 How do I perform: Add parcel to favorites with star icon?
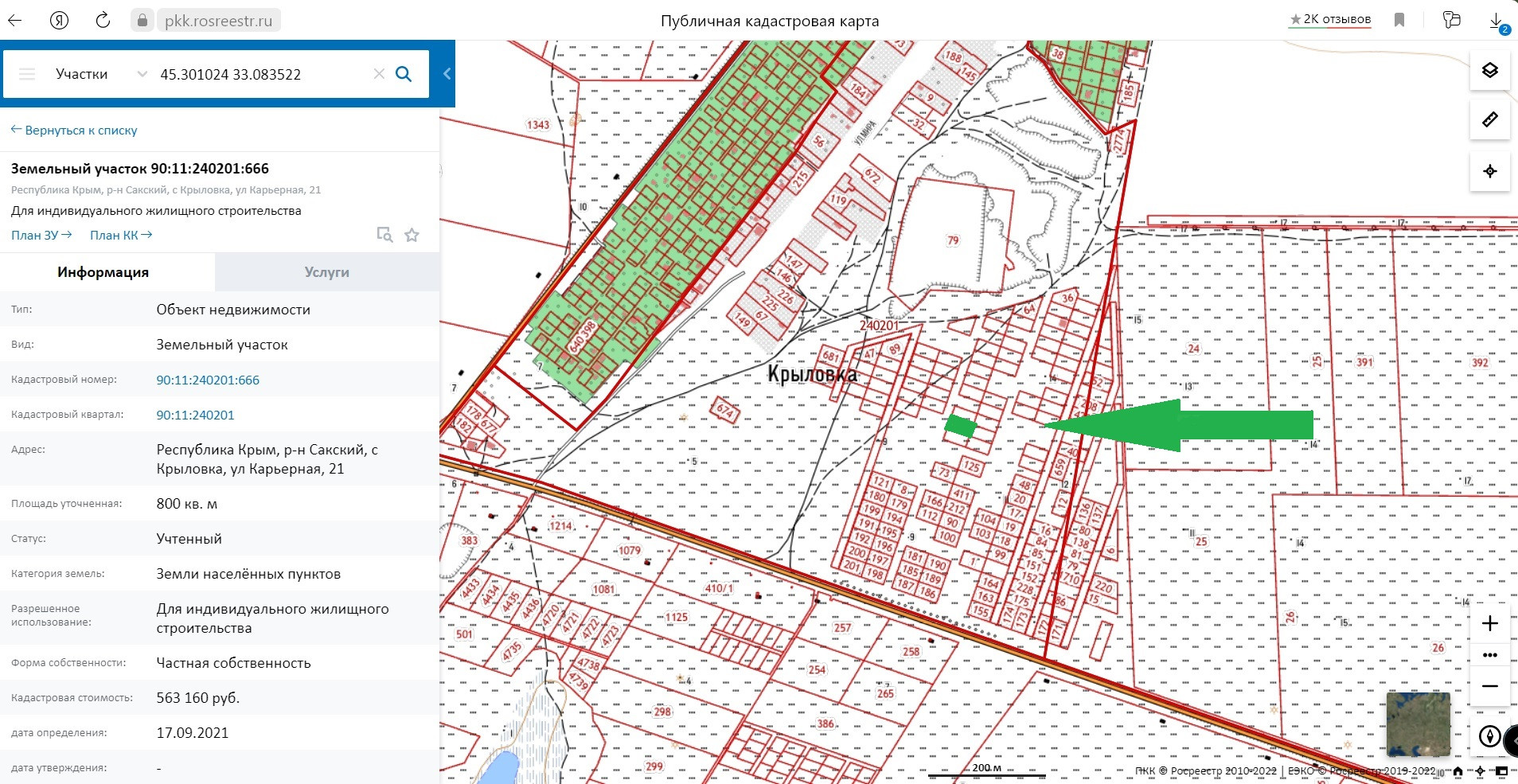(x=412, y=235)
